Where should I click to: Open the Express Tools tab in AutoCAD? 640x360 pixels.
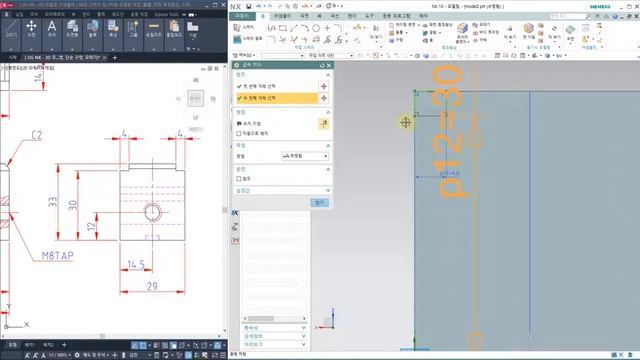pos(166,14)
